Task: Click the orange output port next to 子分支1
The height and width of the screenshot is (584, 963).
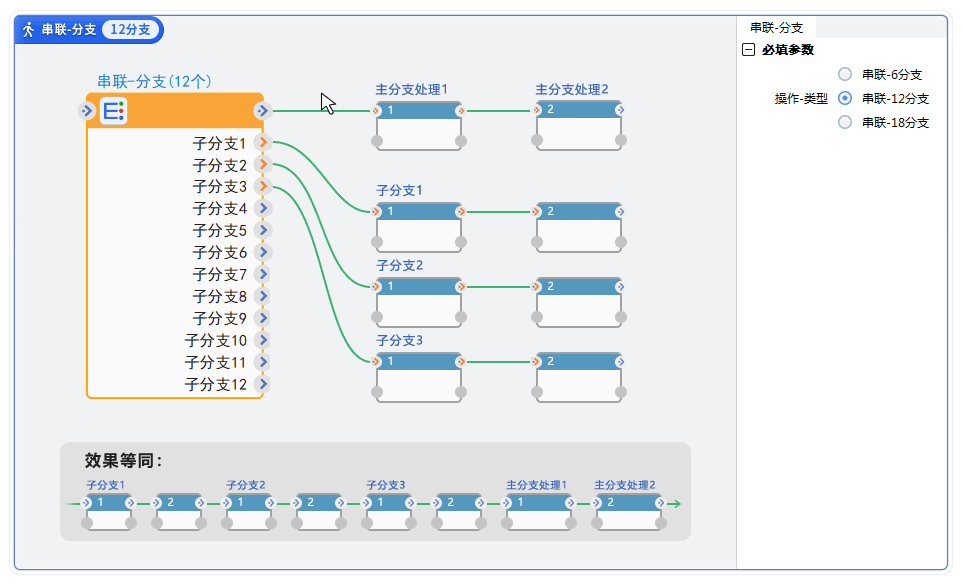Action: tap(262, 144)
